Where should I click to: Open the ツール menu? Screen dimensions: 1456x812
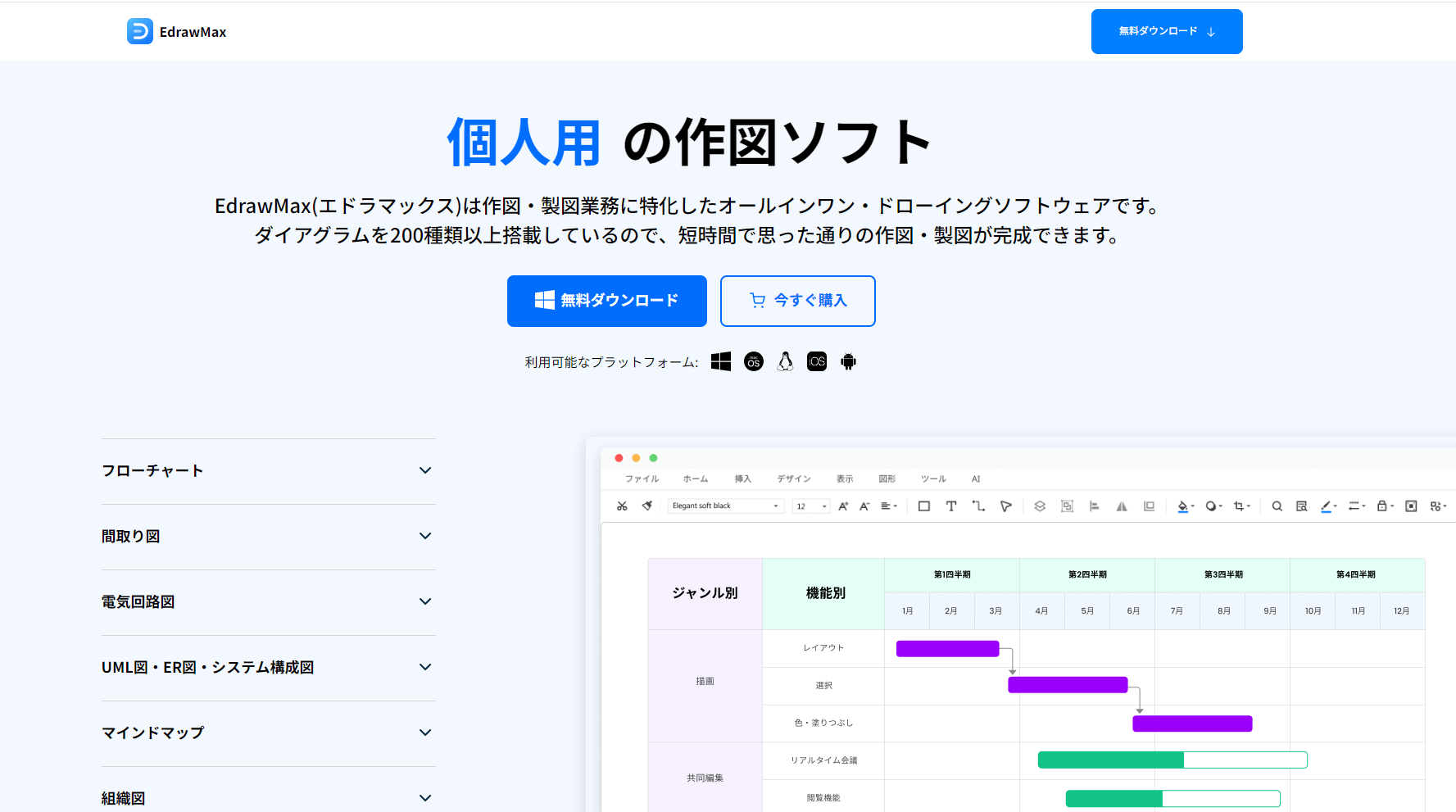[933, 479]
